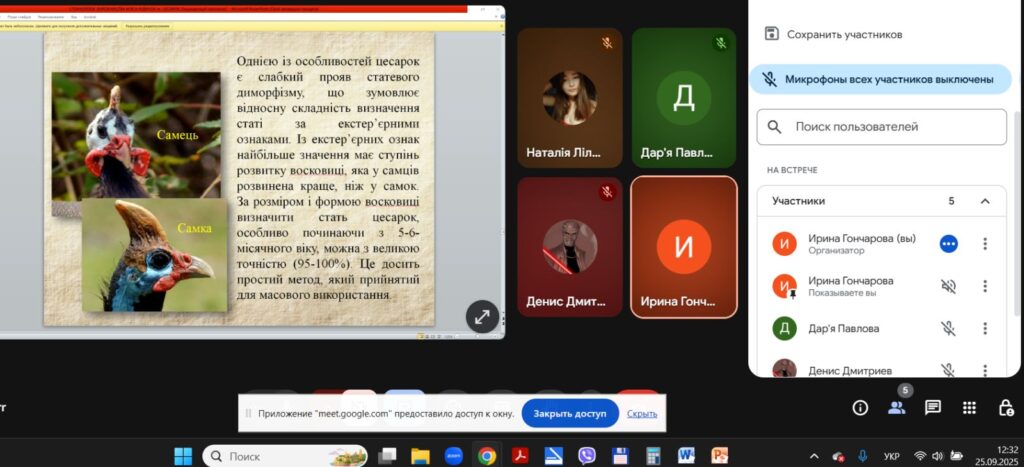Open Viber from the taskbar
The height and width of the screenshot is (467, 1024).
tap(587, 456)
